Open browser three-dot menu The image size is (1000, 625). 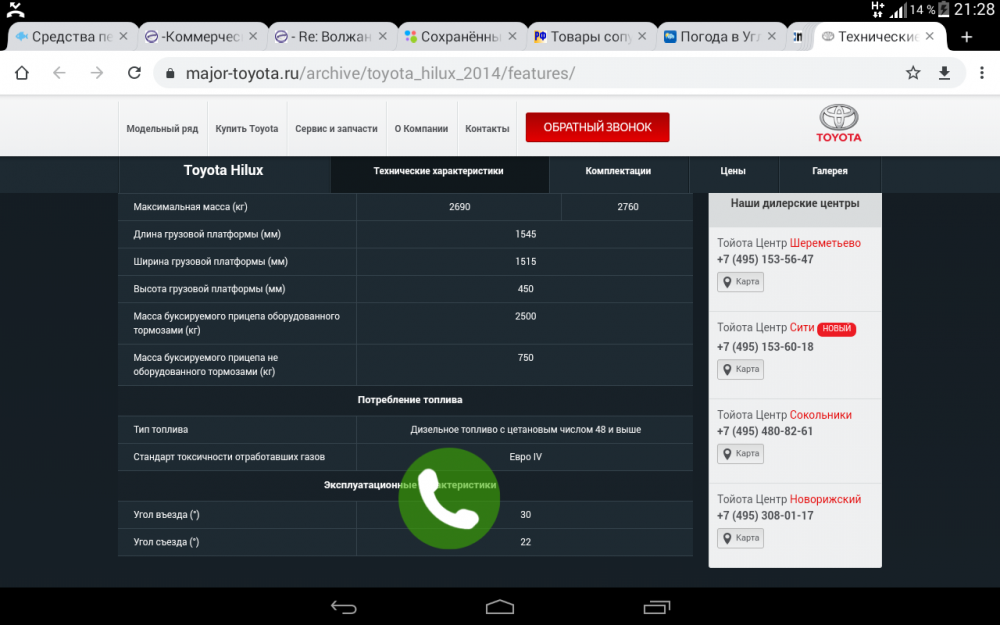[x=979, y=73]
